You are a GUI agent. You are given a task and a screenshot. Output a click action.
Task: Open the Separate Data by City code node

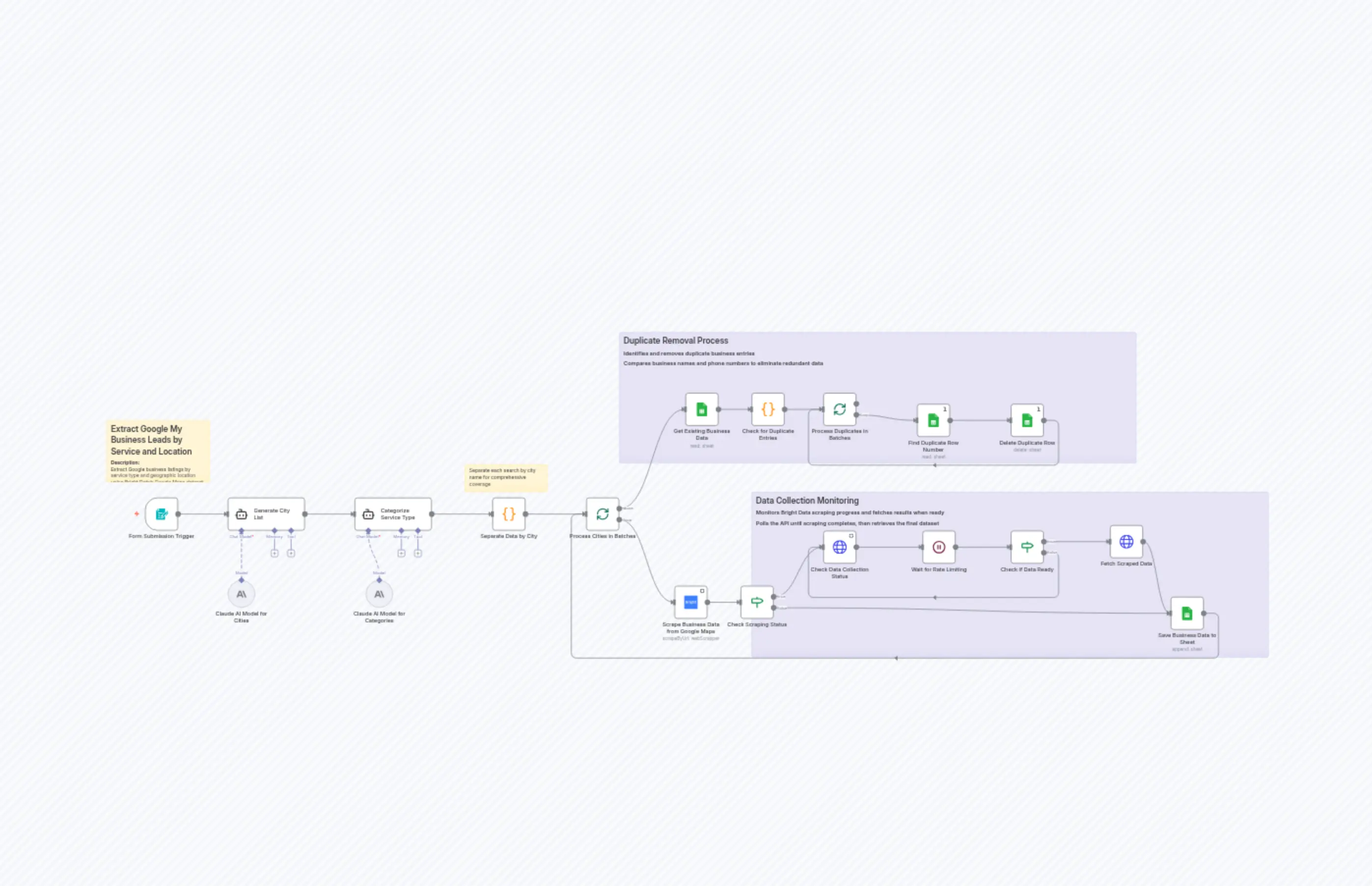[508, 515]
